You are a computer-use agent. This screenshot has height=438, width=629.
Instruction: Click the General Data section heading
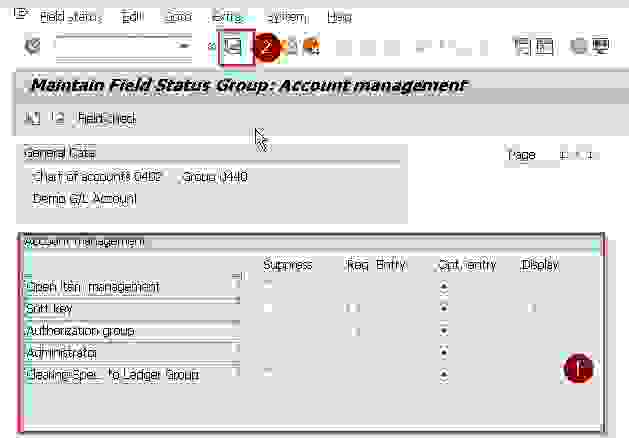(x=60, y=153)
